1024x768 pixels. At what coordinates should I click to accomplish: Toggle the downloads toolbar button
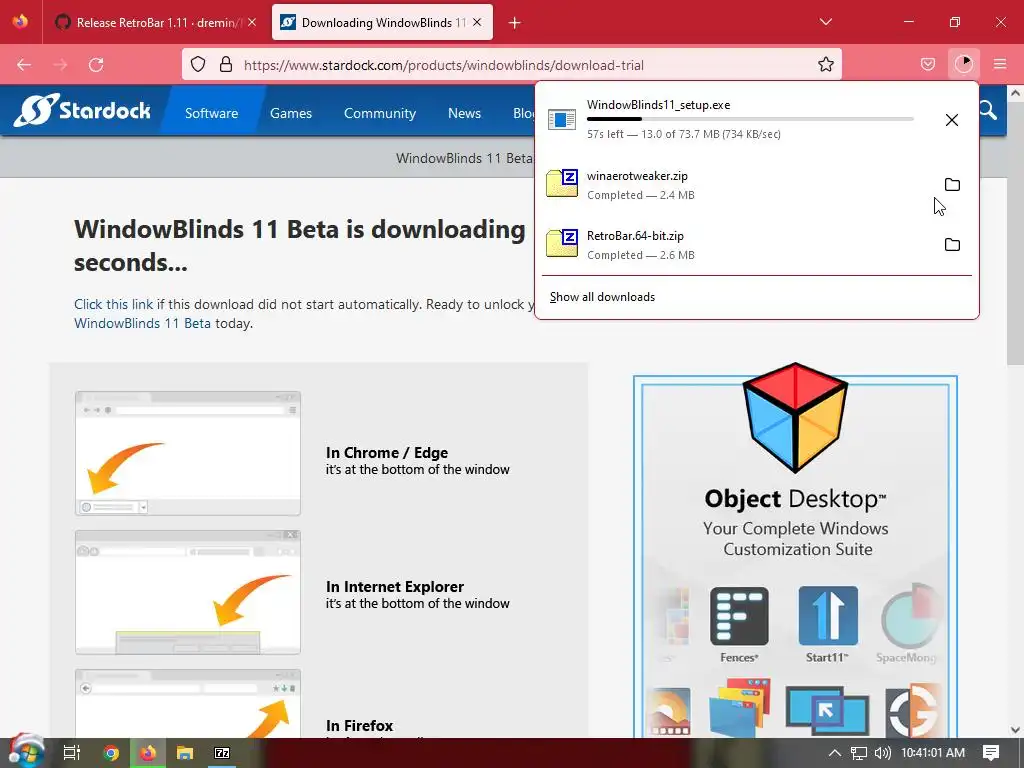tap(963, 64)
